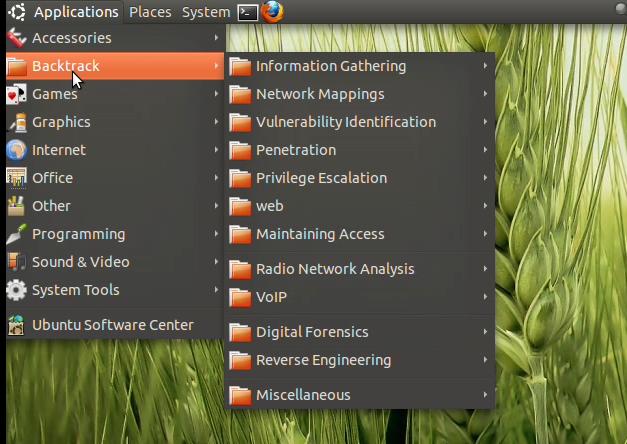
Task: Click the Graphics paintbrush icon
Action: 16,122
